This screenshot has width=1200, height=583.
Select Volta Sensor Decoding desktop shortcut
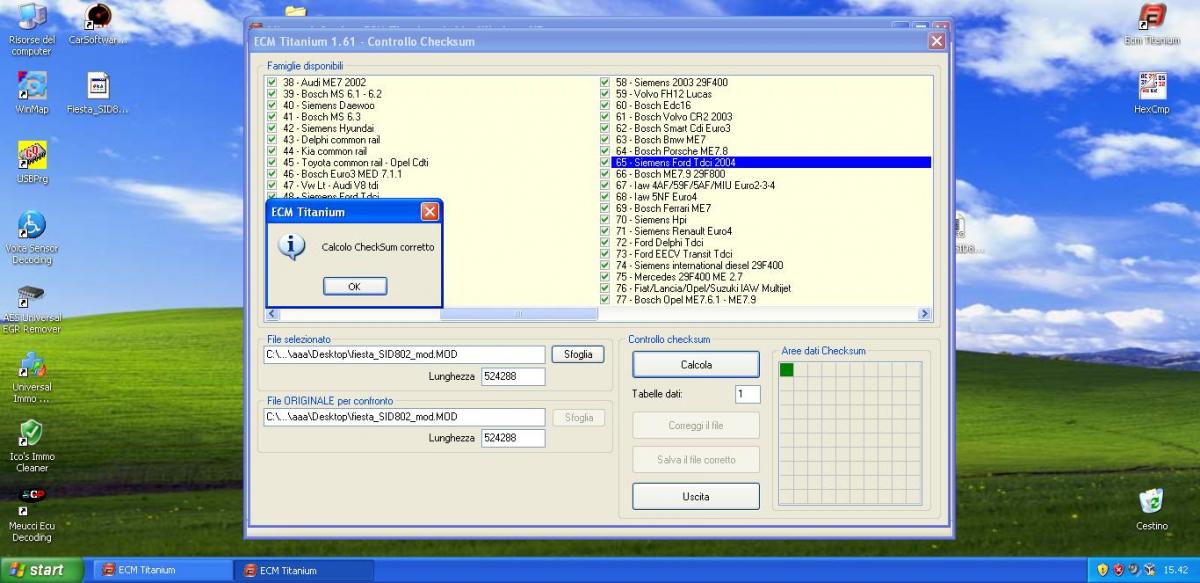pos(31,238)
